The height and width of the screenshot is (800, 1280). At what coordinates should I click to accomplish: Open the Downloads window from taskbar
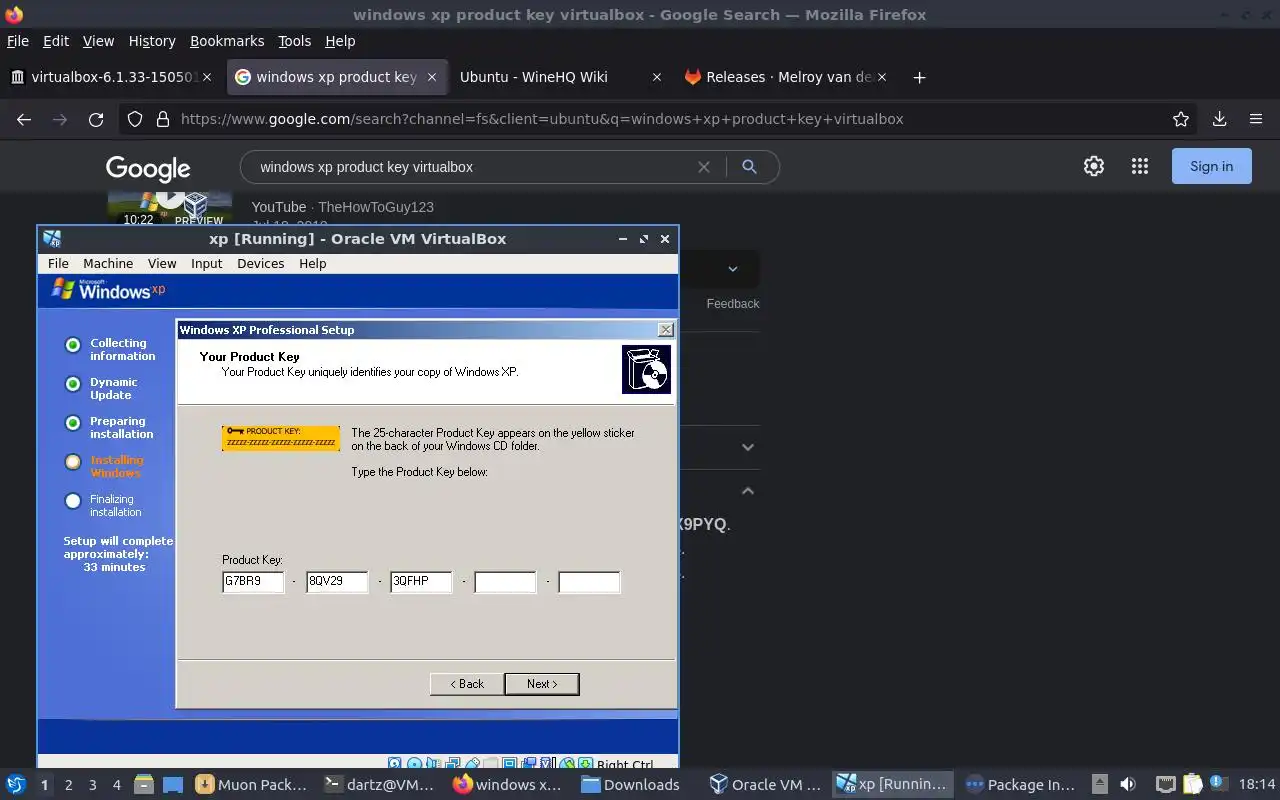coord(630,785)
